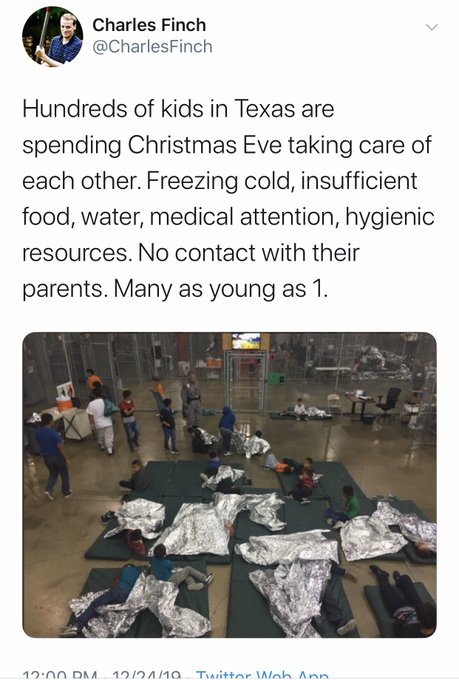The height and width of the screenshot is (680, 459).
Task: Open the @CharlesFinch handle link
Action: click(x=152, y=46)
